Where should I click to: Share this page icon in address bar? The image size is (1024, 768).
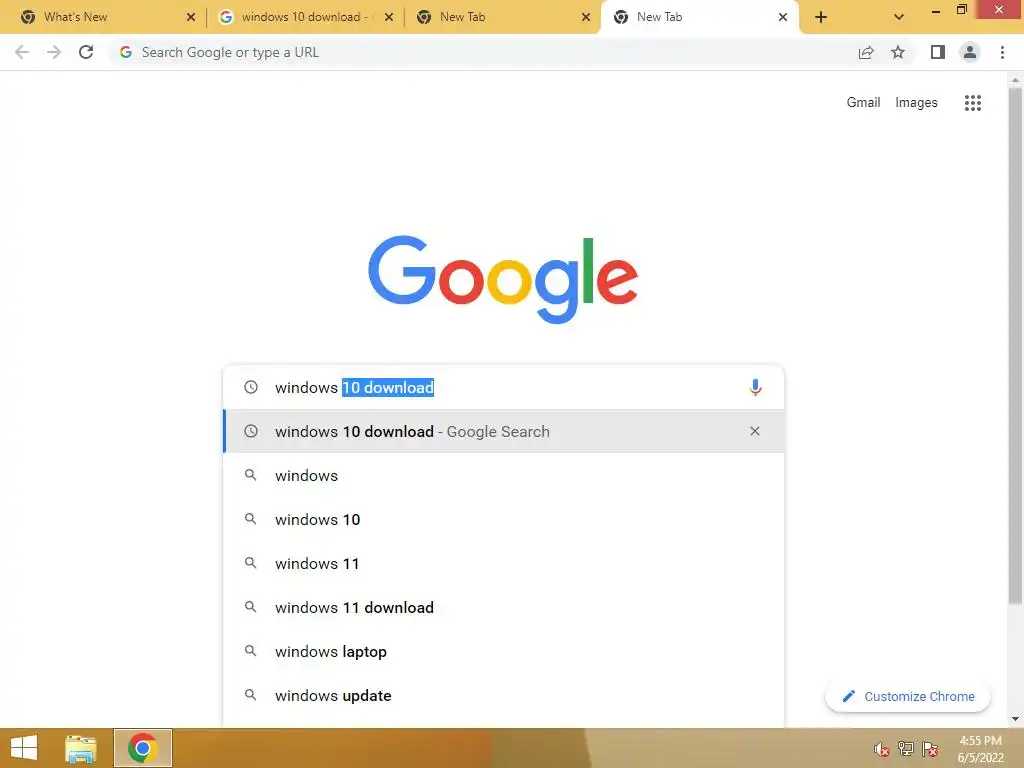coord(866,52)
